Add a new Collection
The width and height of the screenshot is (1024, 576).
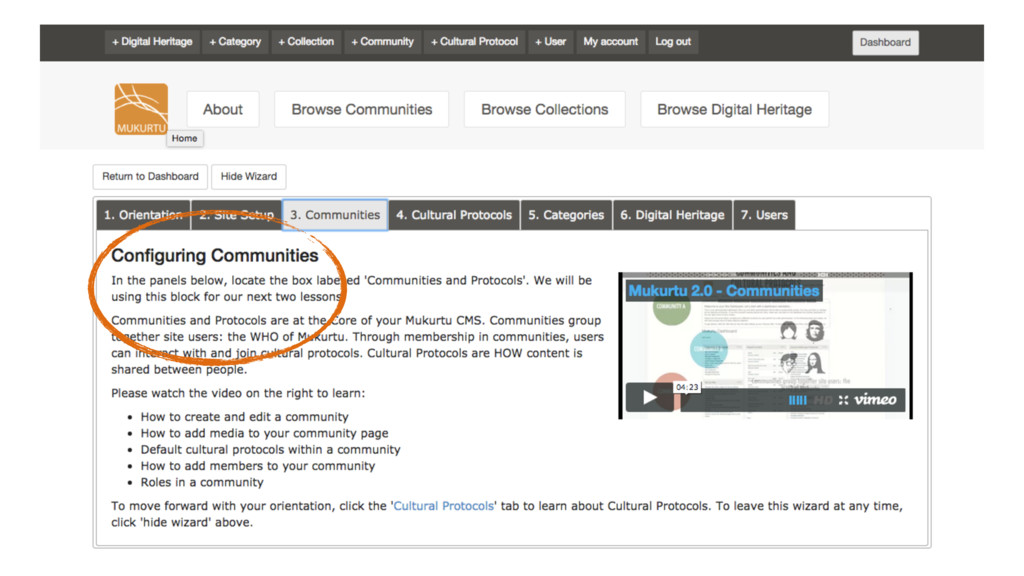pos(306,42)
